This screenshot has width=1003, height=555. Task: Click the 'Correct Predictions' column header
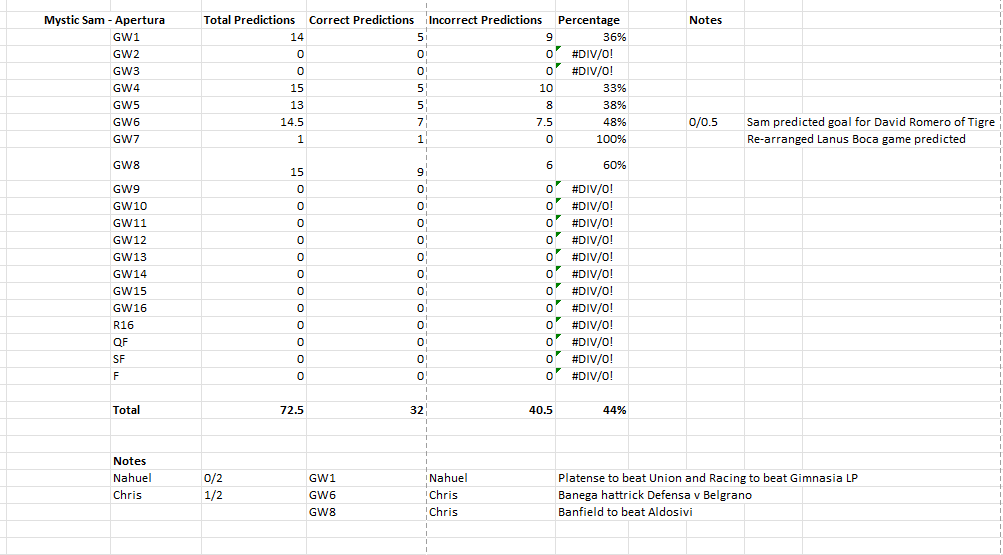tap(361, 20)
